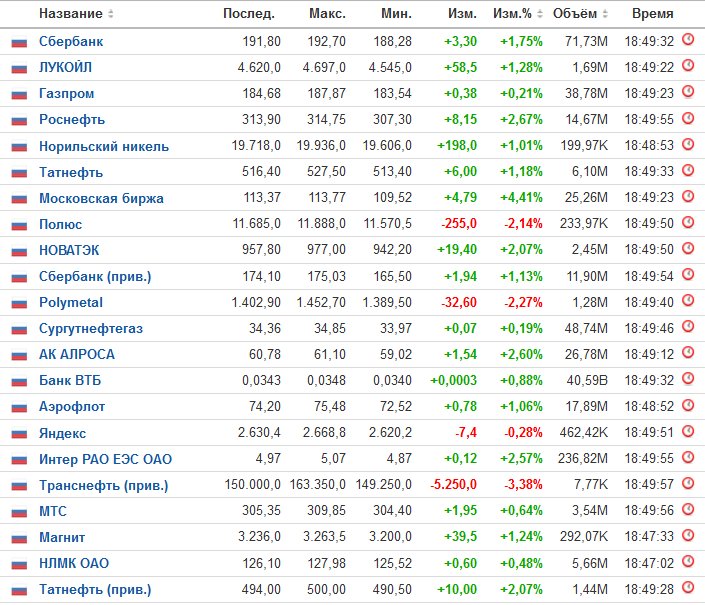Click the clock icon in the Polymetal row
The height and width of the screenshot is (605, 705).
coord(688,300)
